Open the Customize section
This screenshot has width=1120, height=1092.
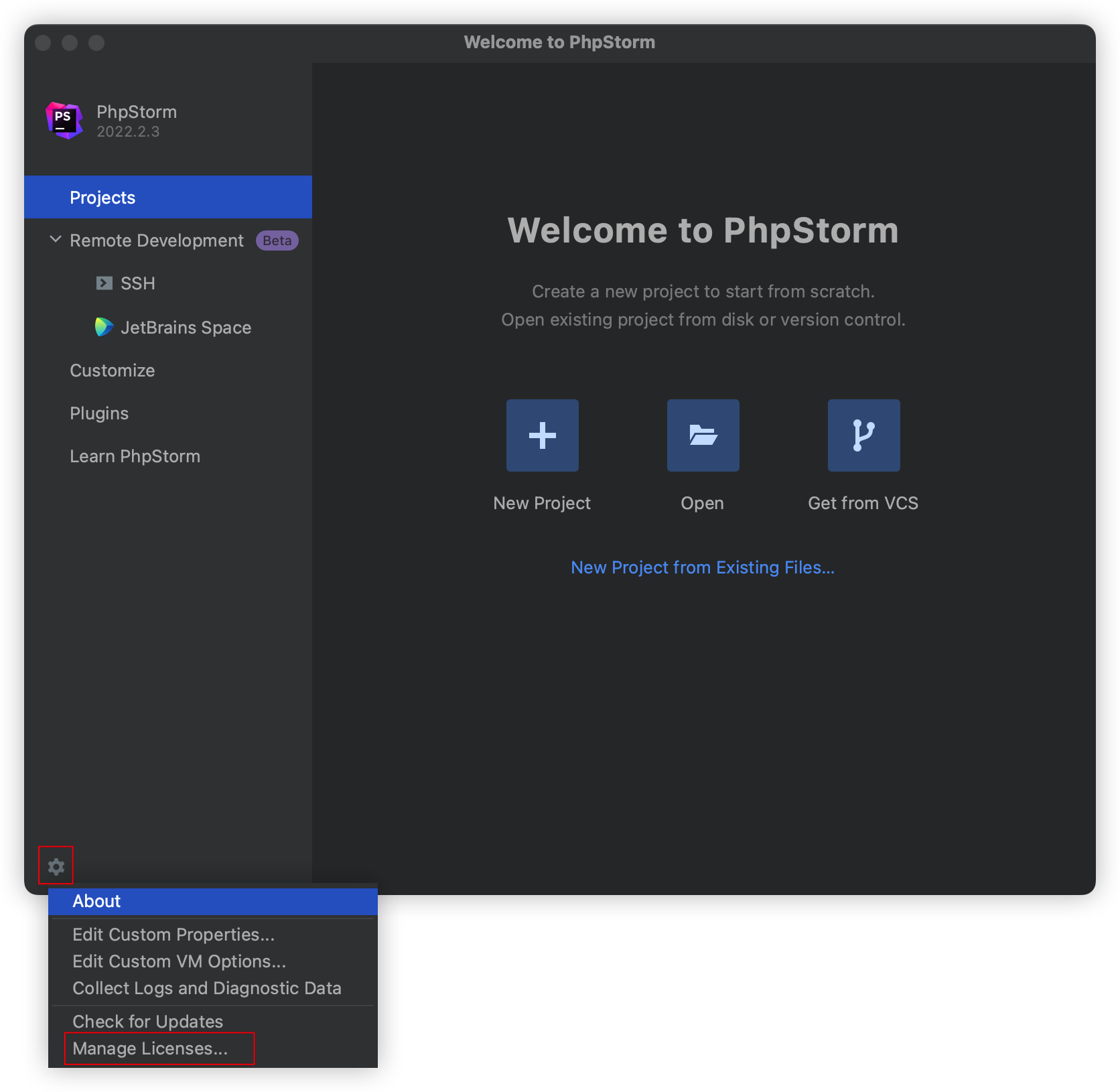(x=113, y=370)
